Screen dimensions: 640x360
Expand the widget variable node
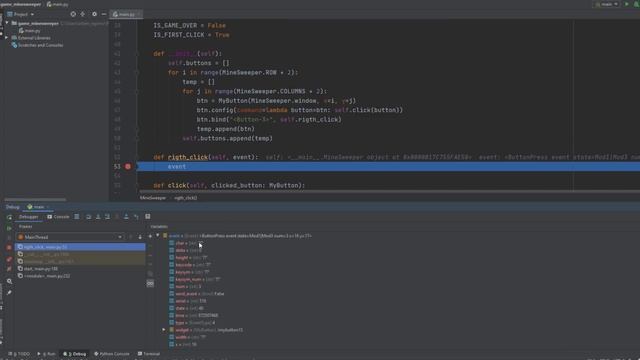tap(164, 330)
